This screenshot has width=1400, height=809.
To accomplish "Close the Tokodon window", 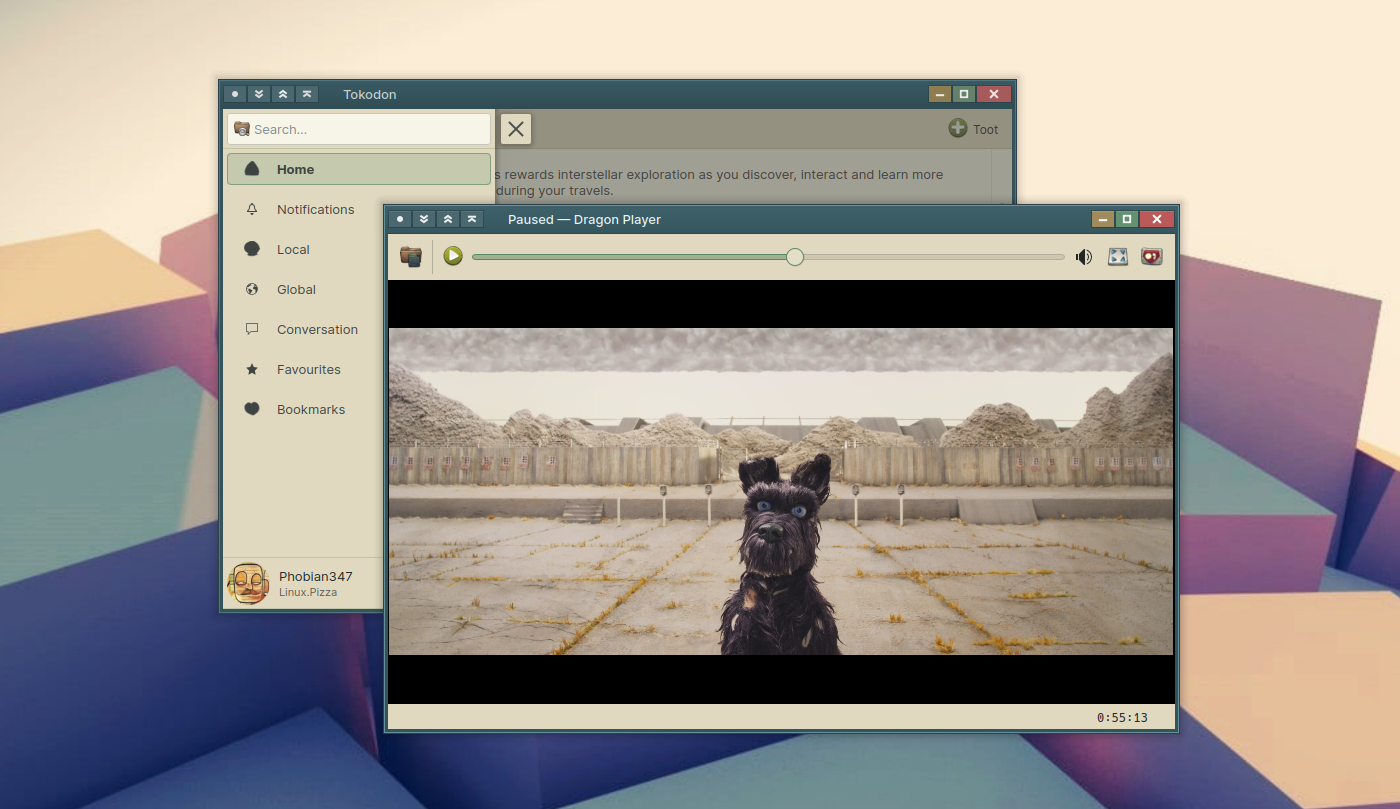I will click(993, 94).
